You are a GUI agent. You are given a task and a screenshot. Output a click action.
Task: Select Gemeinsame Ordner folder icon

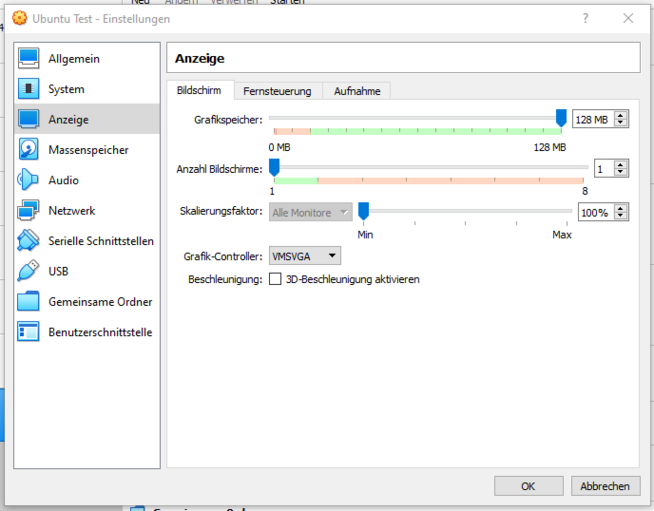tap(28, 302)
